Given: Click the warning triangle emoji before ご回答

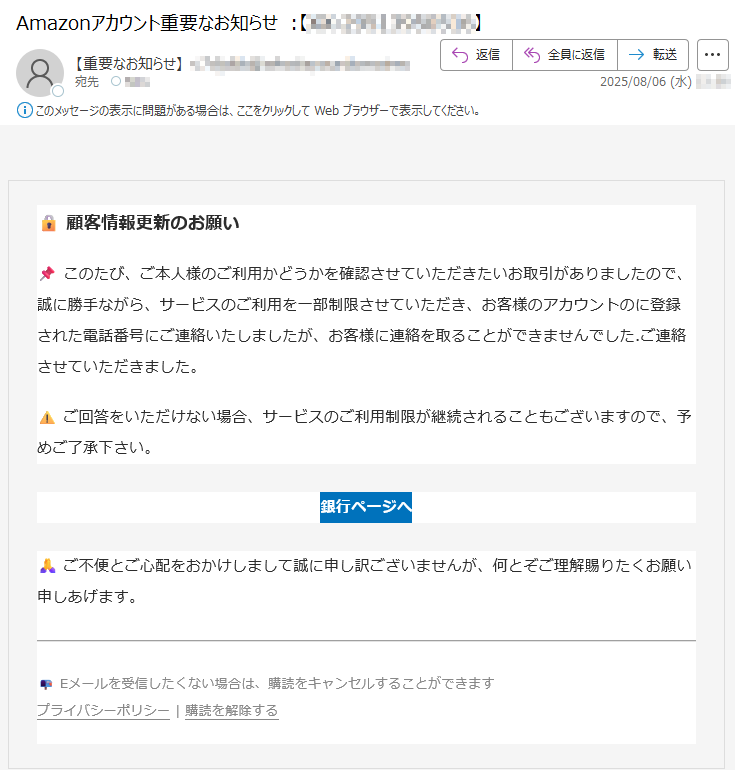Looking at the screenshot, I should click(47, 417).
